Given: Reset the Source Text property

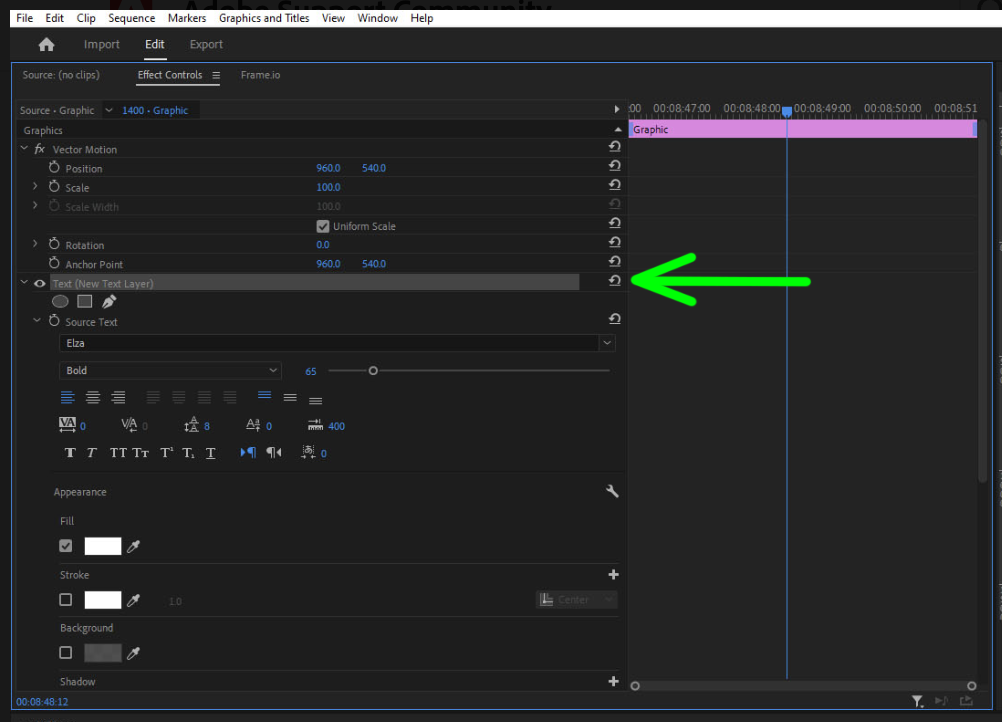Looking at the screenshot, I should click(x=614, y=318).
